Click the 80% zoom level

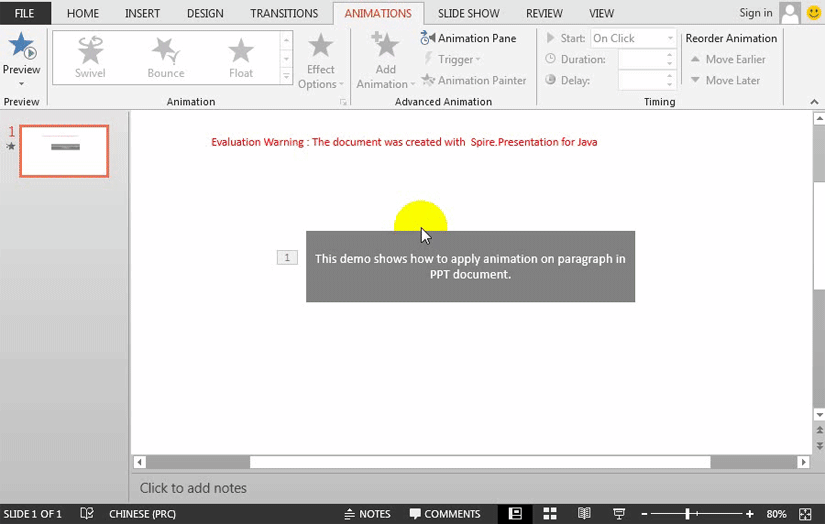[776, 514]
